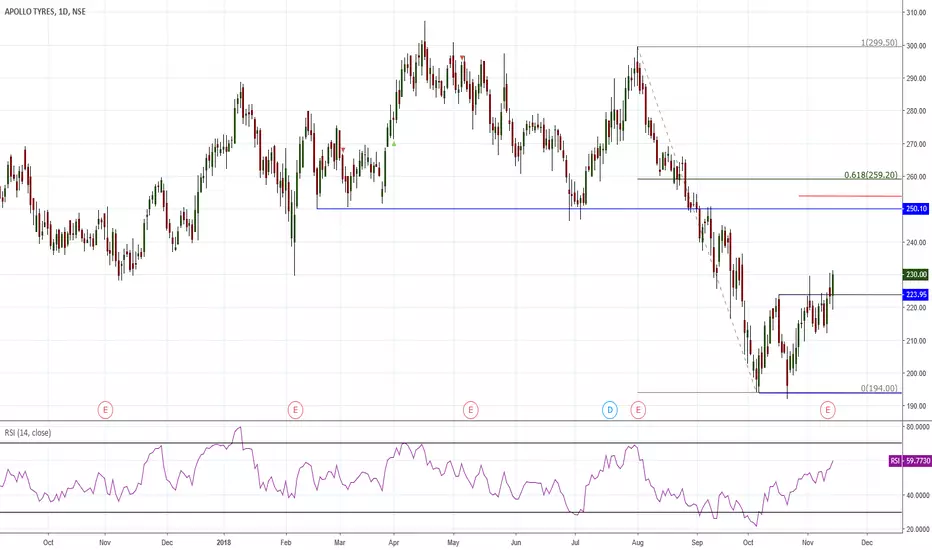The width and height of the screenshot is (932, 550).
Task: Click the 2018 label on time axis
Action: [x=223, y=542]
